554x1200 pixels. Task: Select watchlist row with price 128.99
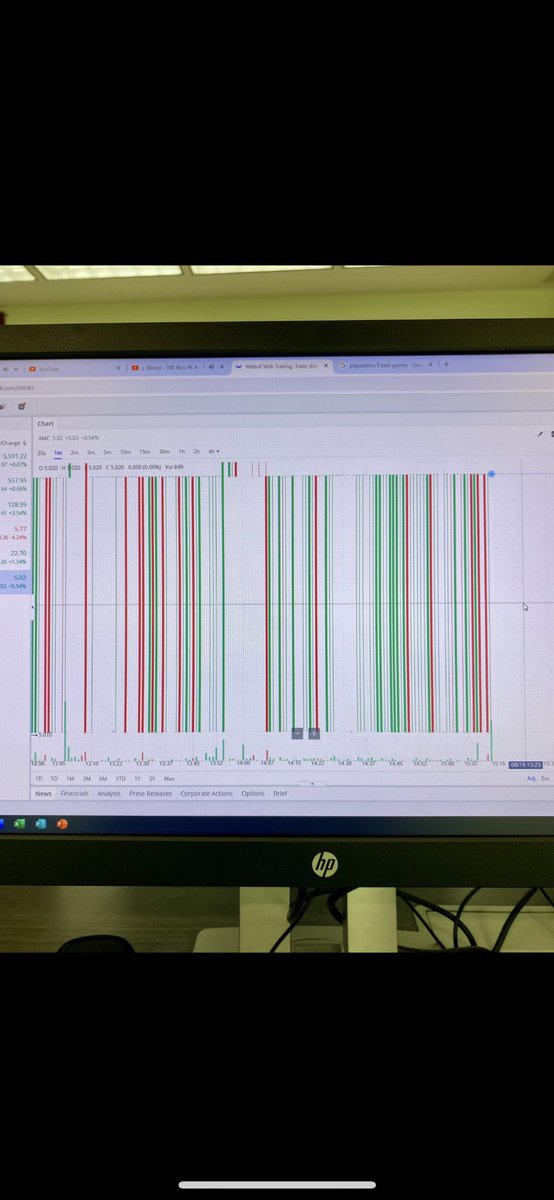[x=15, y=508]
